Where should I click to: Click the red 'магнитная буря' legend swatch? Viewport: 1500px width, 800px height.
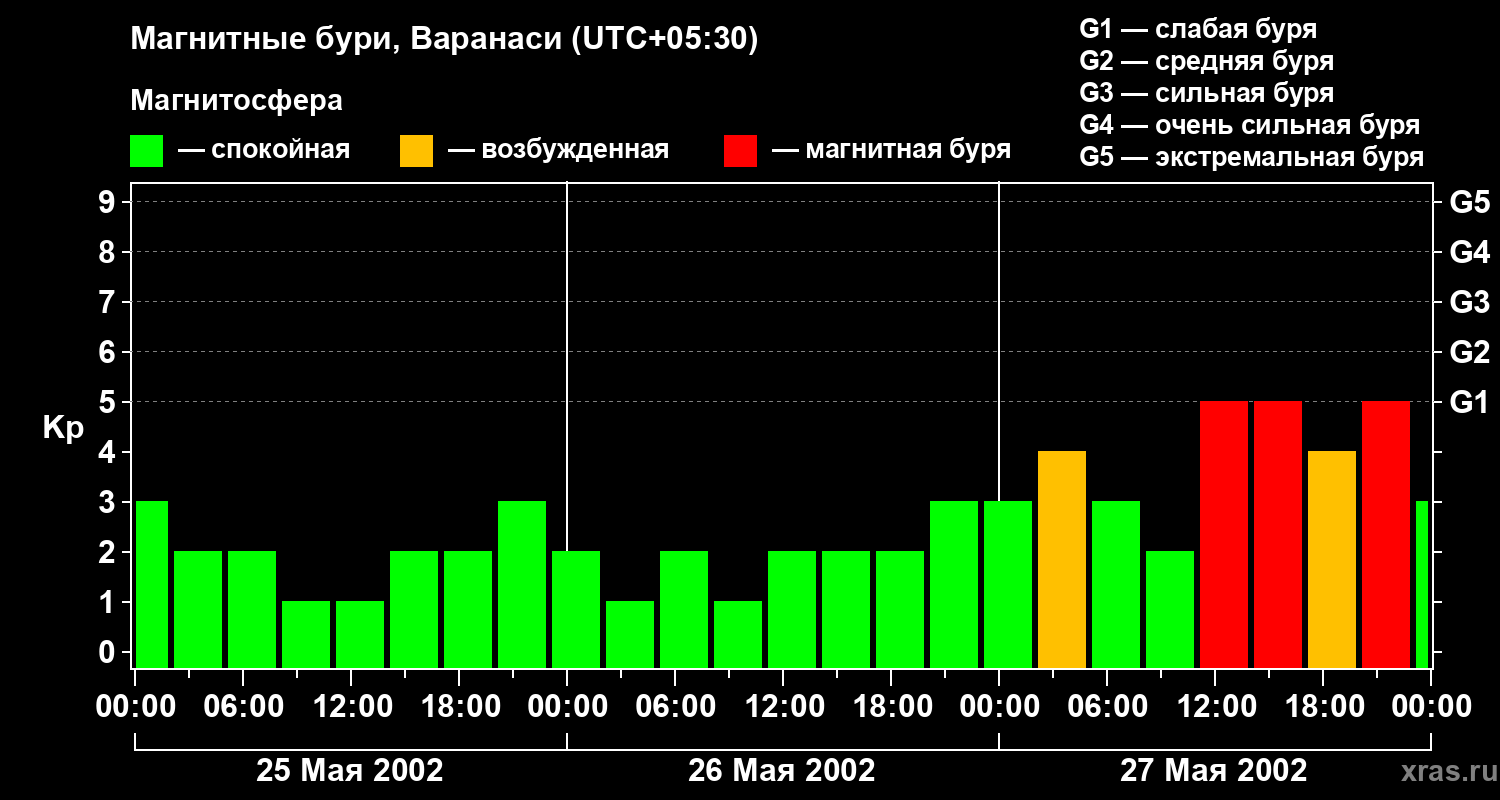tap(741, 151)
